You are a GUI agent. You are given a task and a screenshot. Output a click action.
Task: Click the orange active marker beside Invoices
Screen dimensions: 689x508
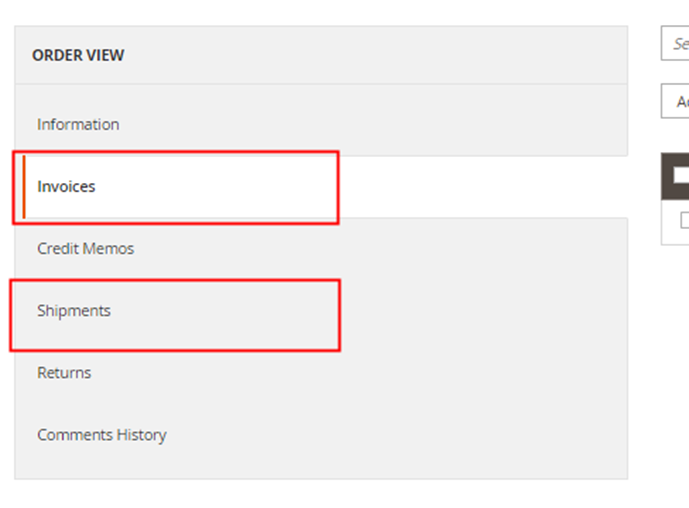tap(23, 187)
